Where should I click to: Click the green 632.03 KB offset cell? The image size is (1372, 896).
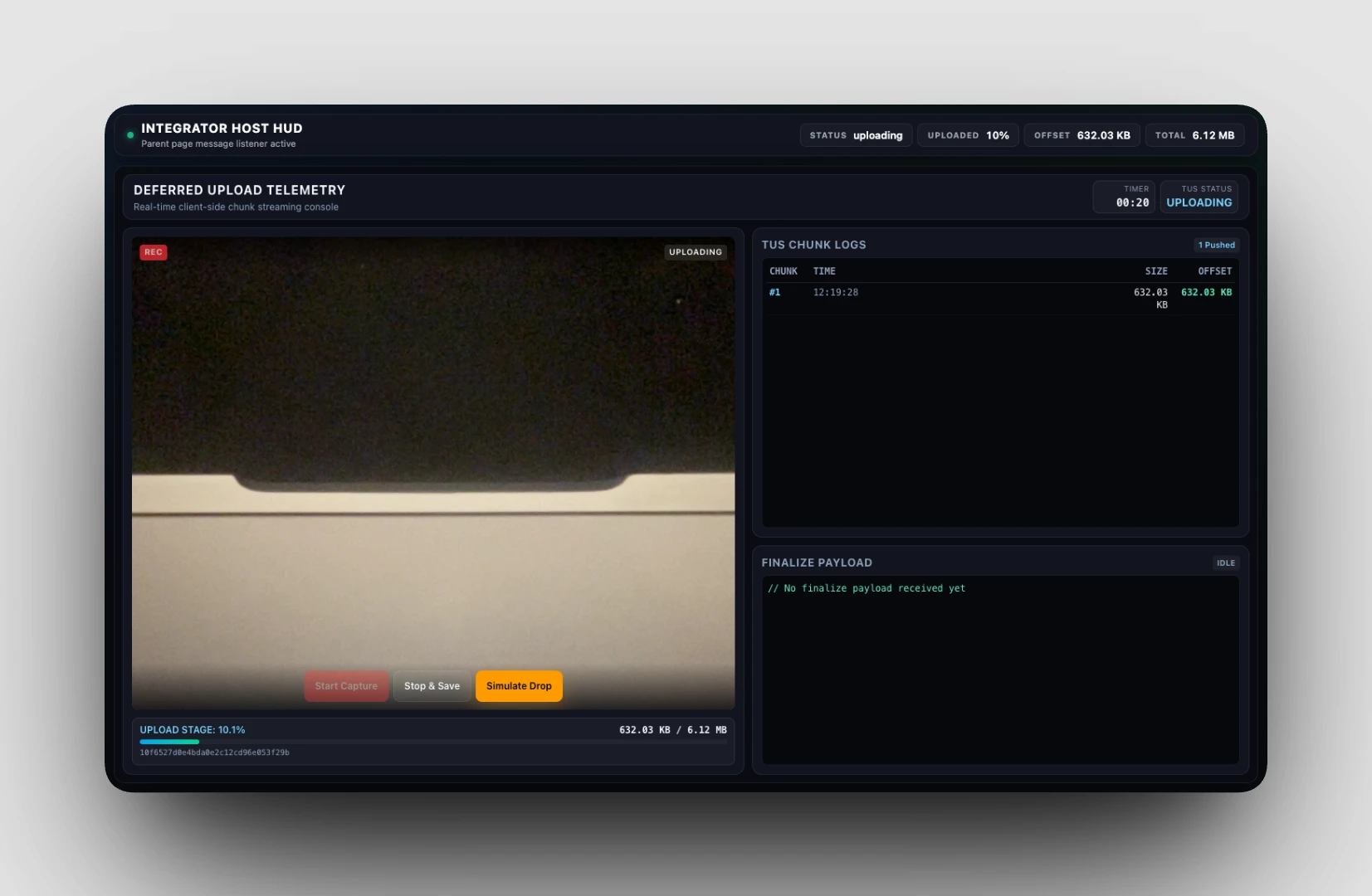point(1206,293)
